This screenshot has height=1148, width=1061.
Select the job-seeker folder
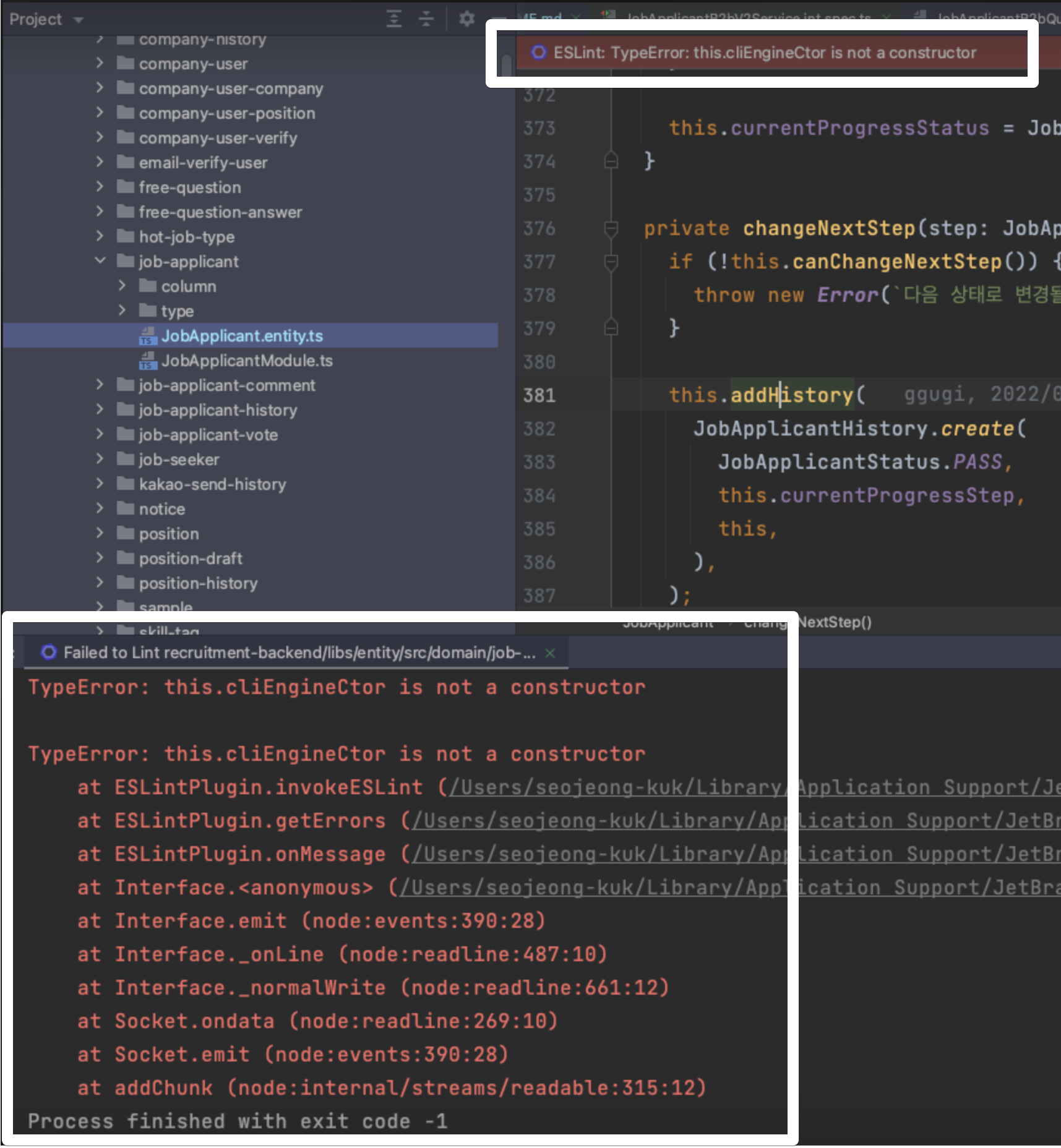179,460
